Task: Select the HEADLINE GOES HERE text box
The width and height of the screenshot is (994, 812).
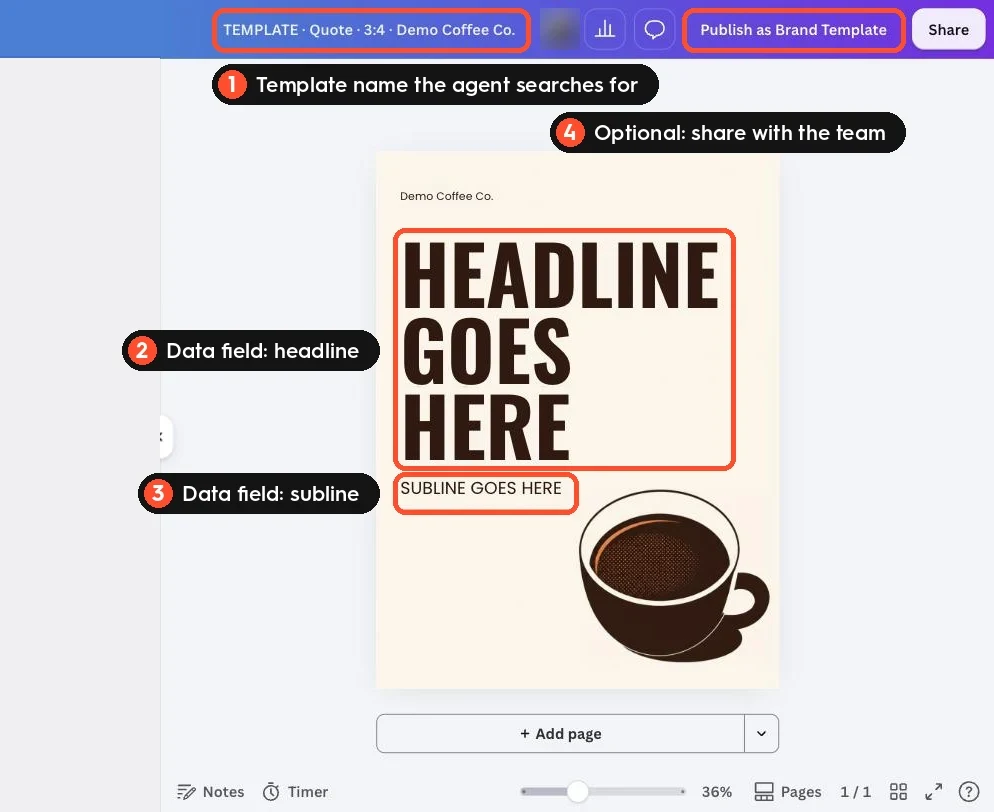Action: [x=564, y=349]
